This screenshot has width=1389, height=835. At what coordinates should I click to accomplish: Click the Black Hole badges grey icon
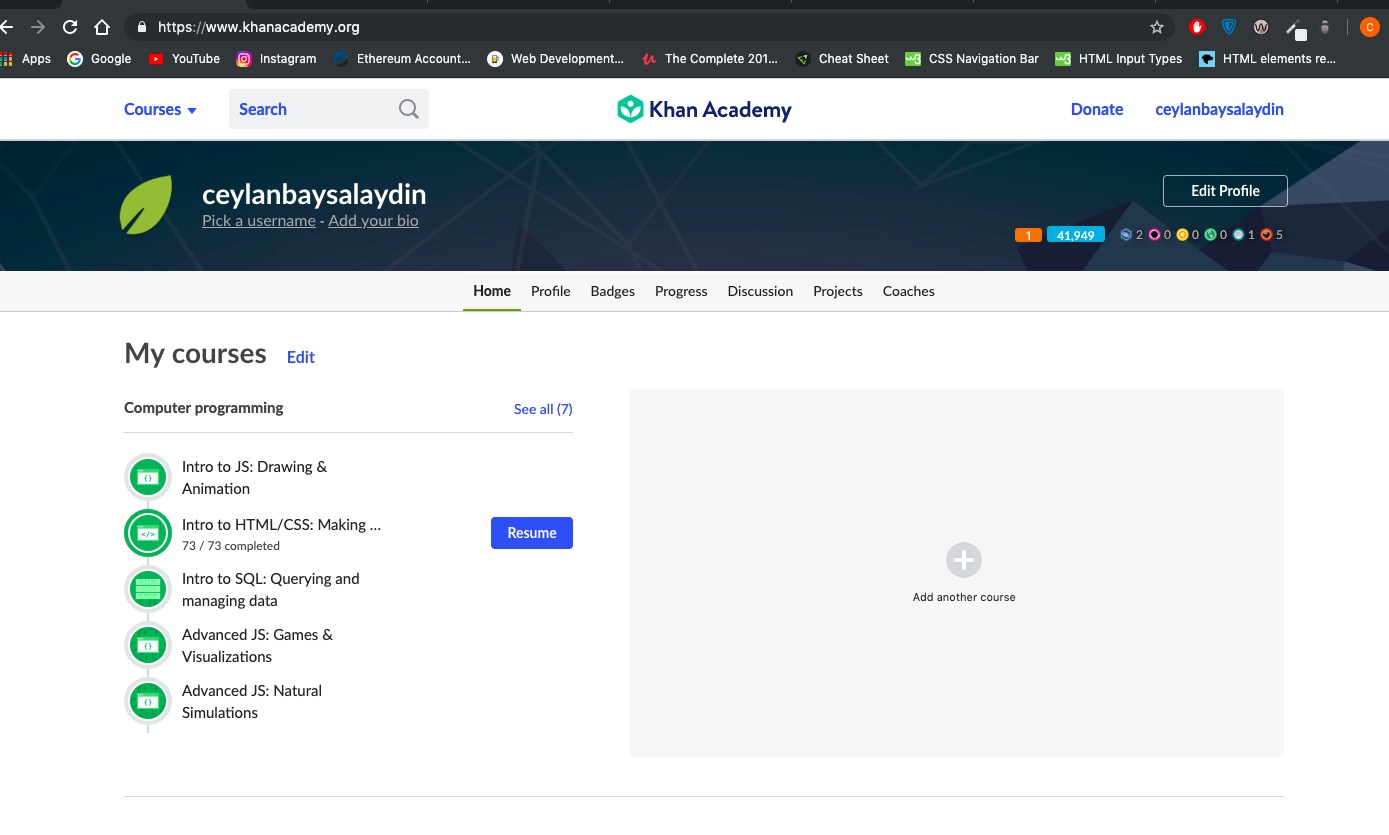click(x=1238, y=235)
